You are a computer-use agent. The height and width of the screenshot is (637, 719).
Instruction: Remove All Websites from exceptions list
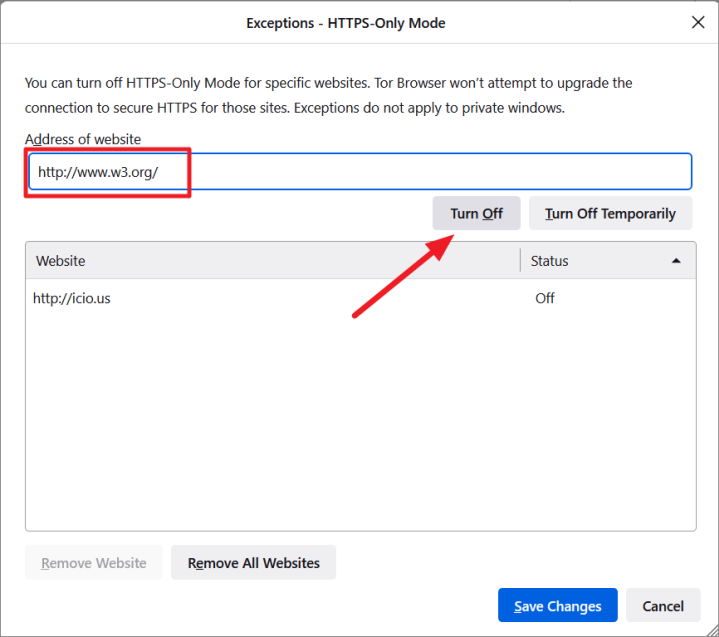pyautogui.click(x=253, y=563)
